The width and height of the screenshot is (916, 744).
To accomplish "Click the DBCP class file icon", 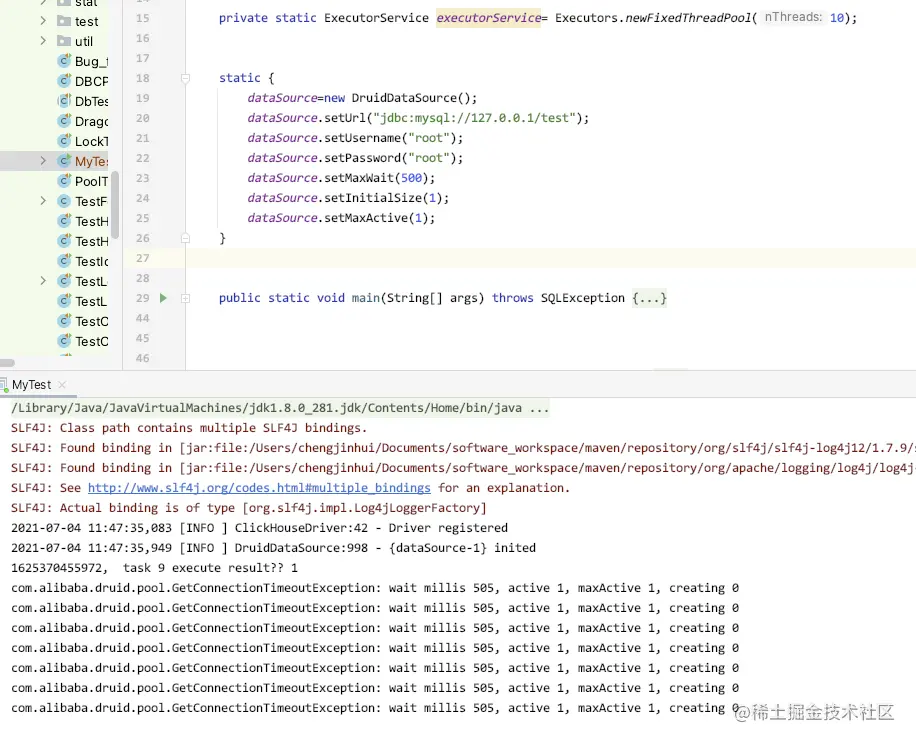I will pos(64,81).
